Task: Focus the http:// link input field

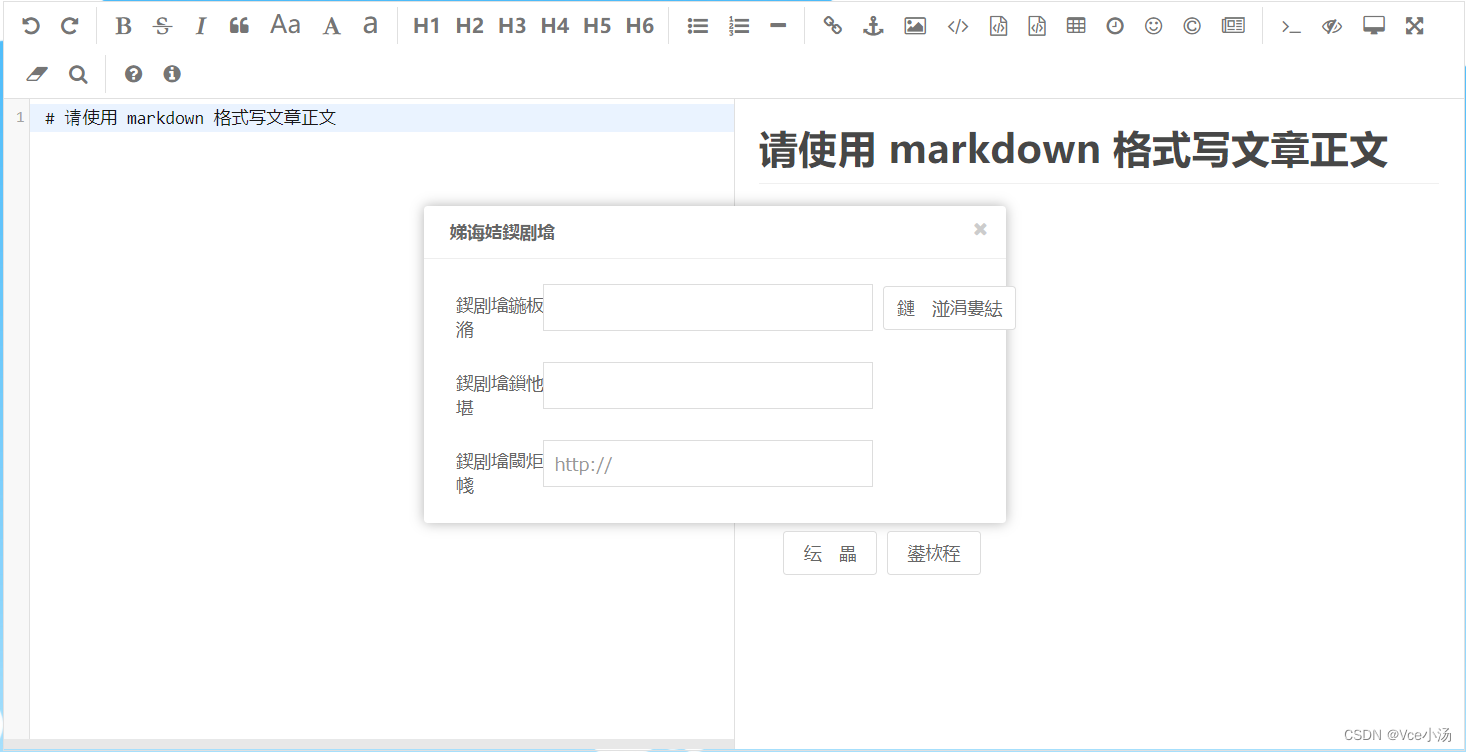Action: point(708,463)
